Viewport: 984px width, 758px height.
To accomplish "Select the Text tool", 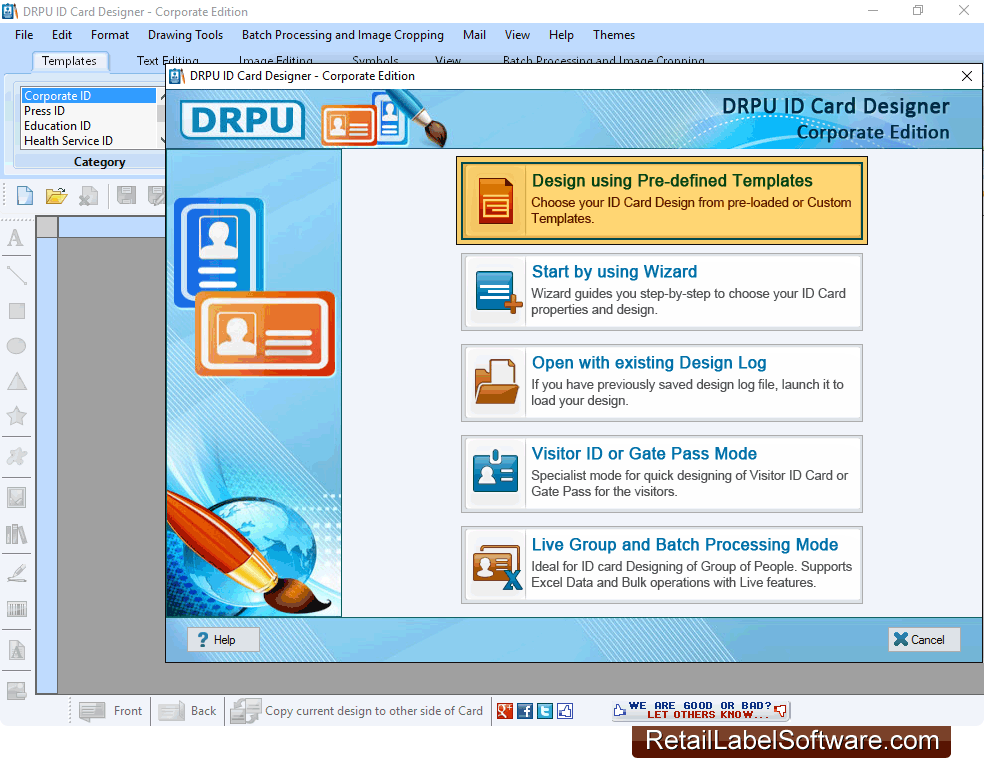I will [15, 238].
